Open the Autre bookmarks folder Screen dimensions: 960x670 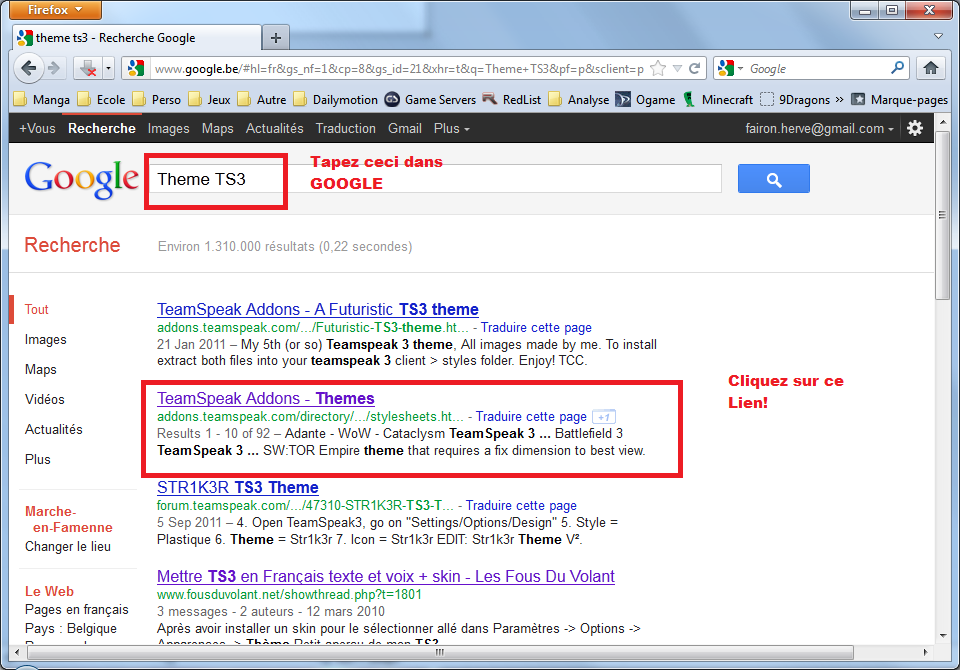coord(262,99)
